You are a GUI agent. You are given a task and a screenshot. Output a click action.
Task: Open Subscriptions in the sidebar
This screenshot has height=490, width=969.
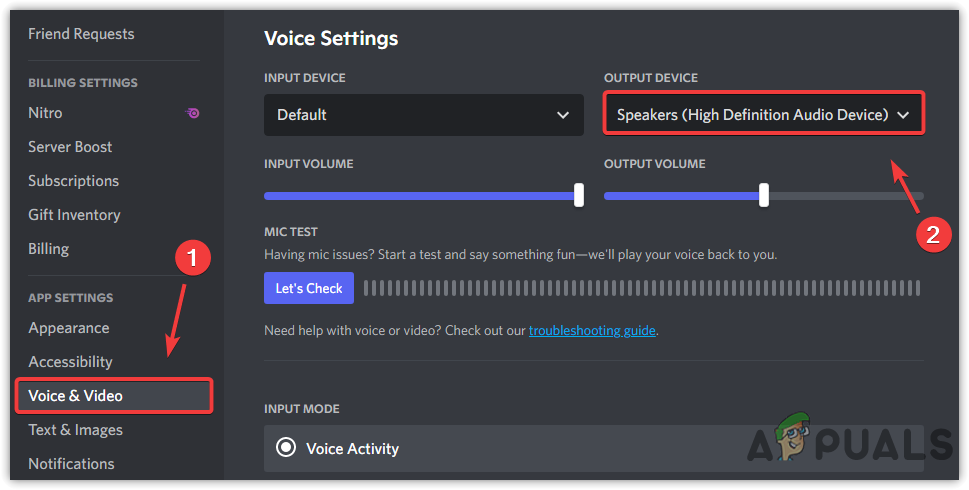[74, 181]
